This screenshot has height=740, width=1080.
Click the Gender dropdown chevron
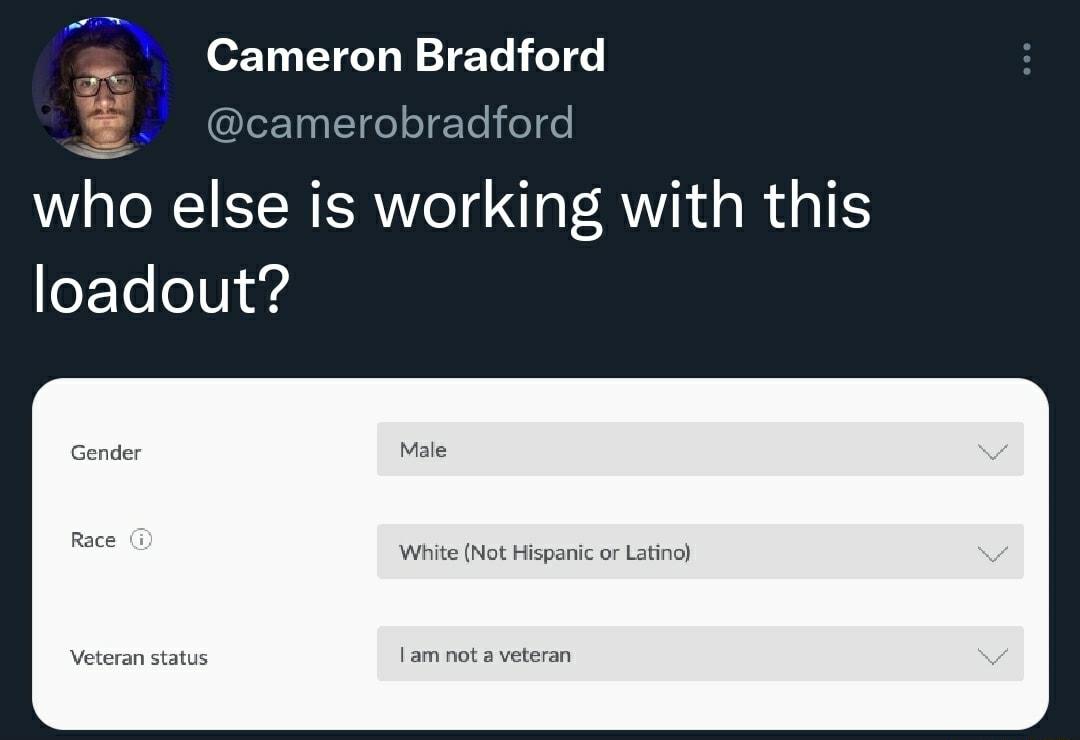991,450
